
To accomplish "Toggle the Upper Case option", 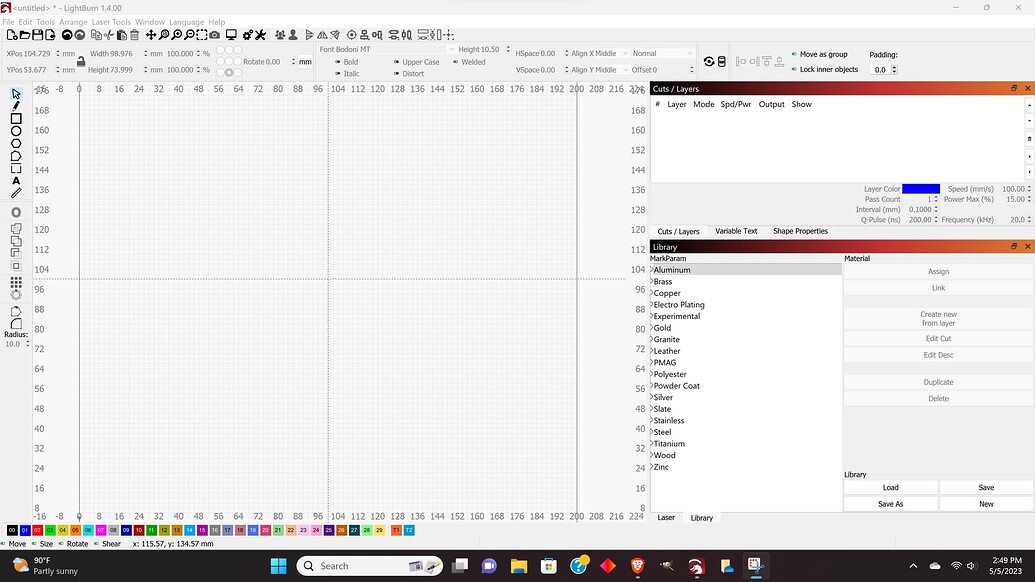I will coord(417,62).
